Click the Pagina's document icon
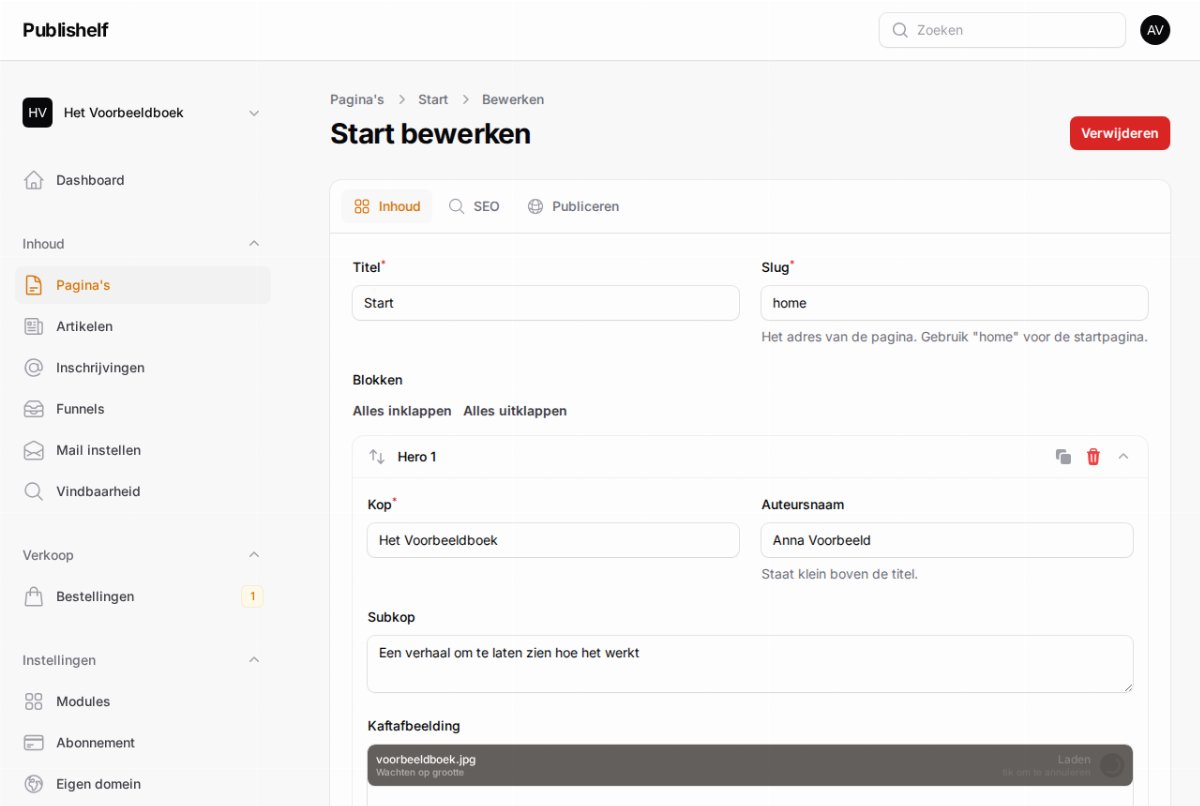This screenshot has height=806, width=1200. coord(34,285)
